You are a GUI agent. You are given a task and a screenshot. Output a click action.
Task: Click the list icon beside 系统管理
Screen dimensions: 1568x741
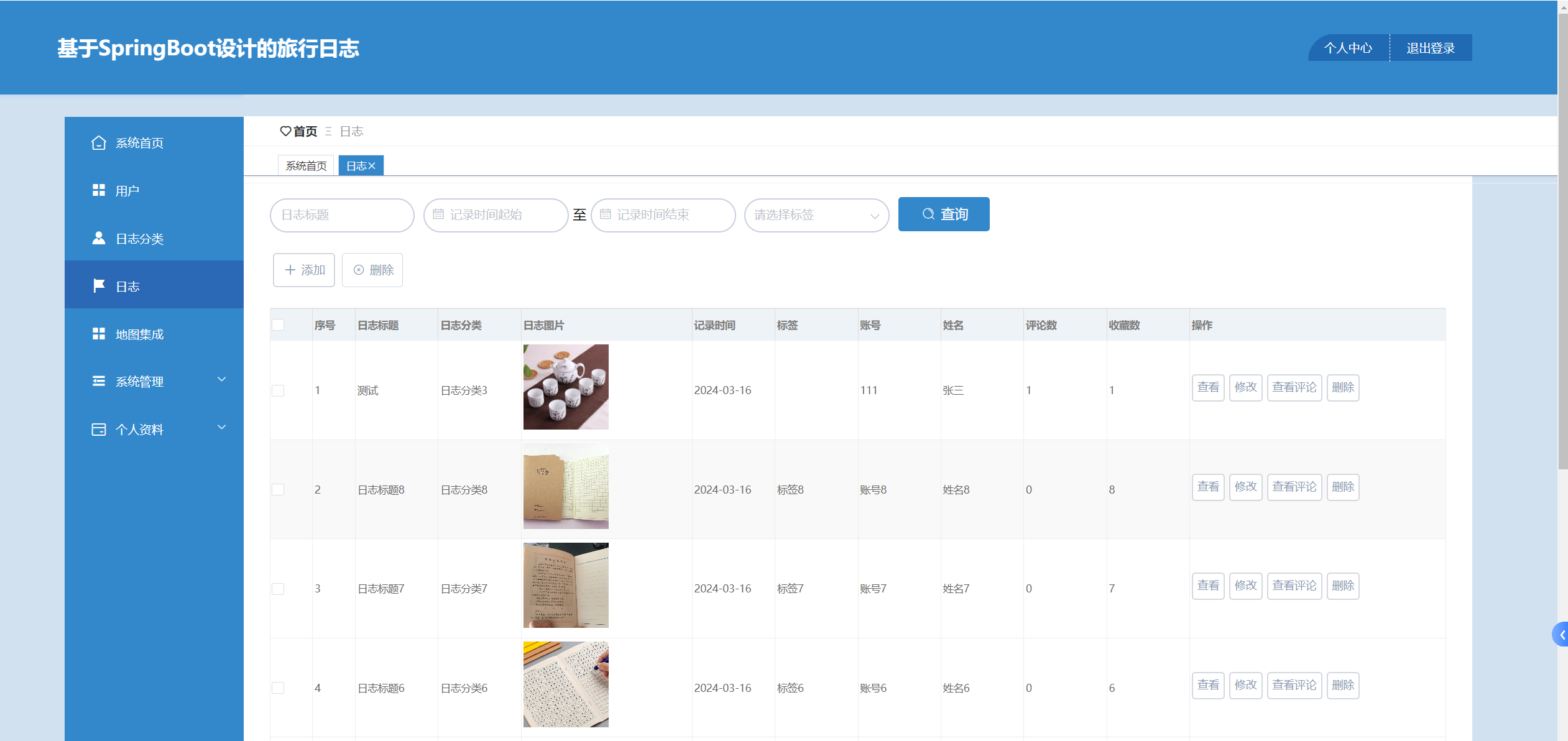click(98, 381)
